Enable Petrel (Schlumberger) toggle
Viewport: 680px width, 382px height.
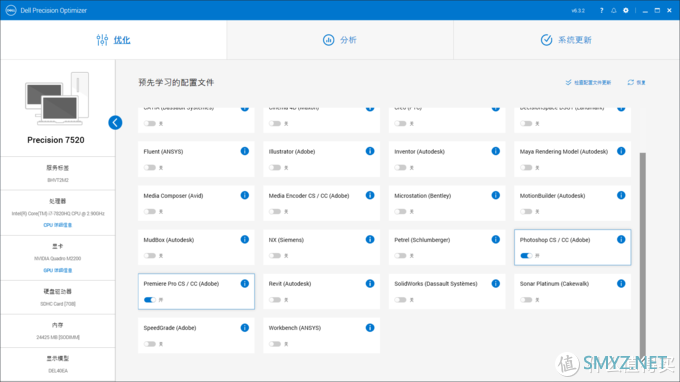coord(400,256)
